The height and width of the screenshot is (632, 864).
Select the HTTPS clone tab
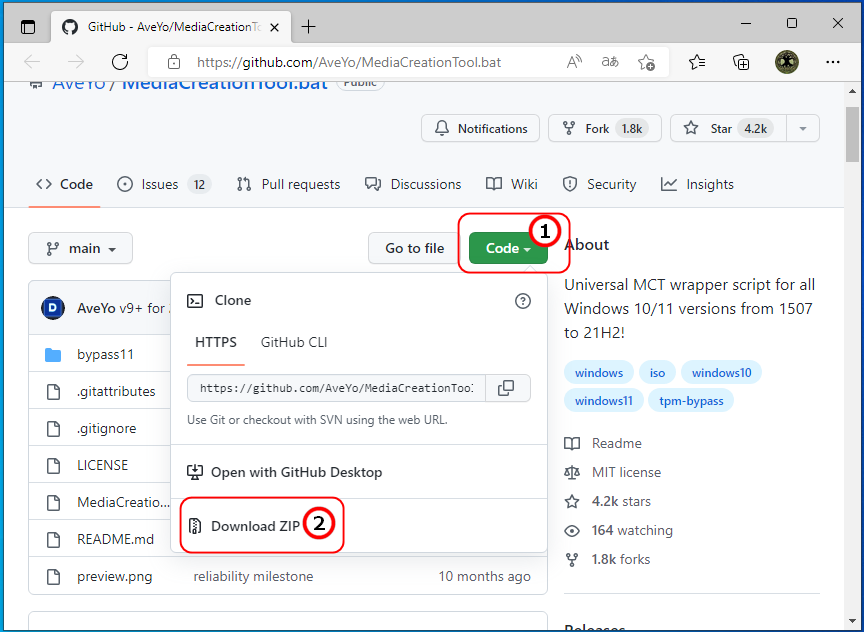215,342
